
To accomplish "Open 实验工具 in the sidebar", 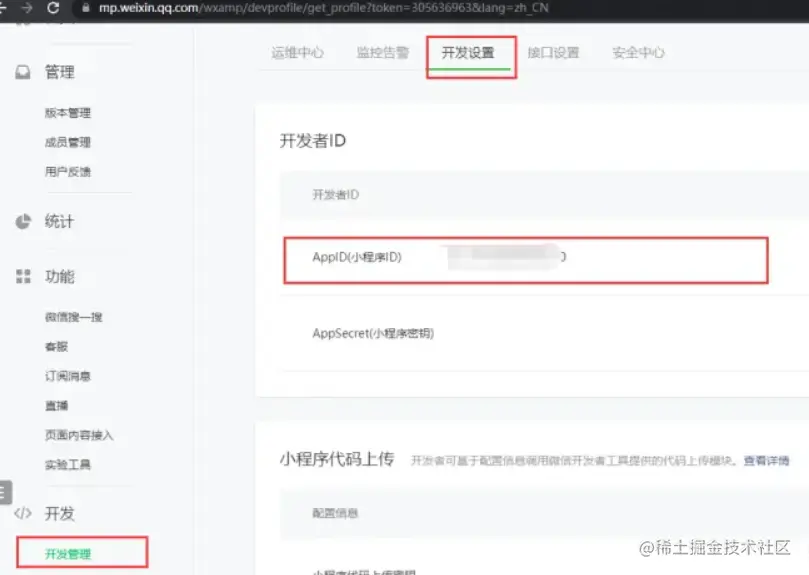I will tap(68, 465).
